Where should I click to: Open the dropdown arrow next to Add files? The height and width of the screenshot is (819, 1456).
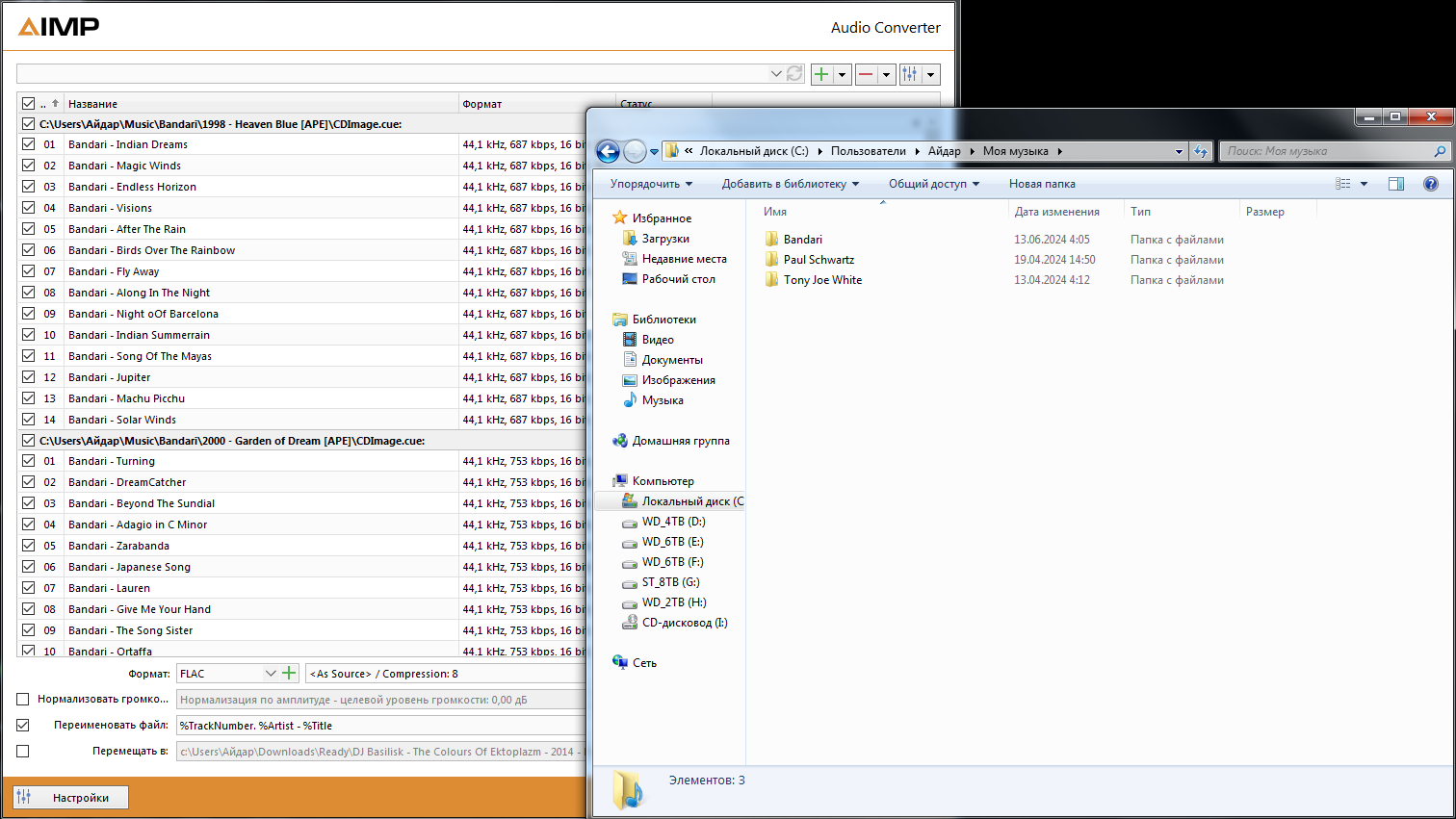842,74
